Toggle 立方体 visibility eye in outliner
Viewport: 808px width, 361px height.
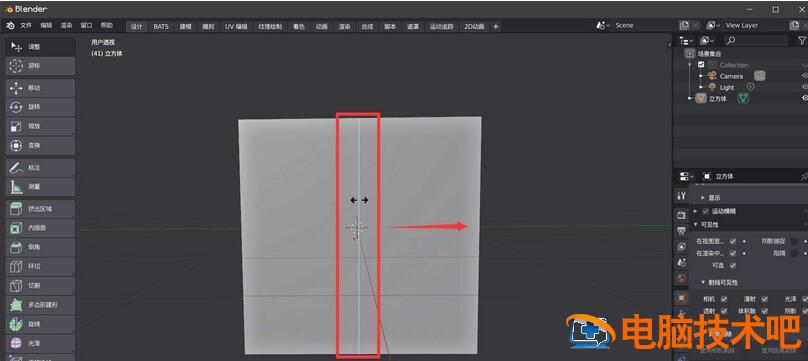[x=804, y=98]
